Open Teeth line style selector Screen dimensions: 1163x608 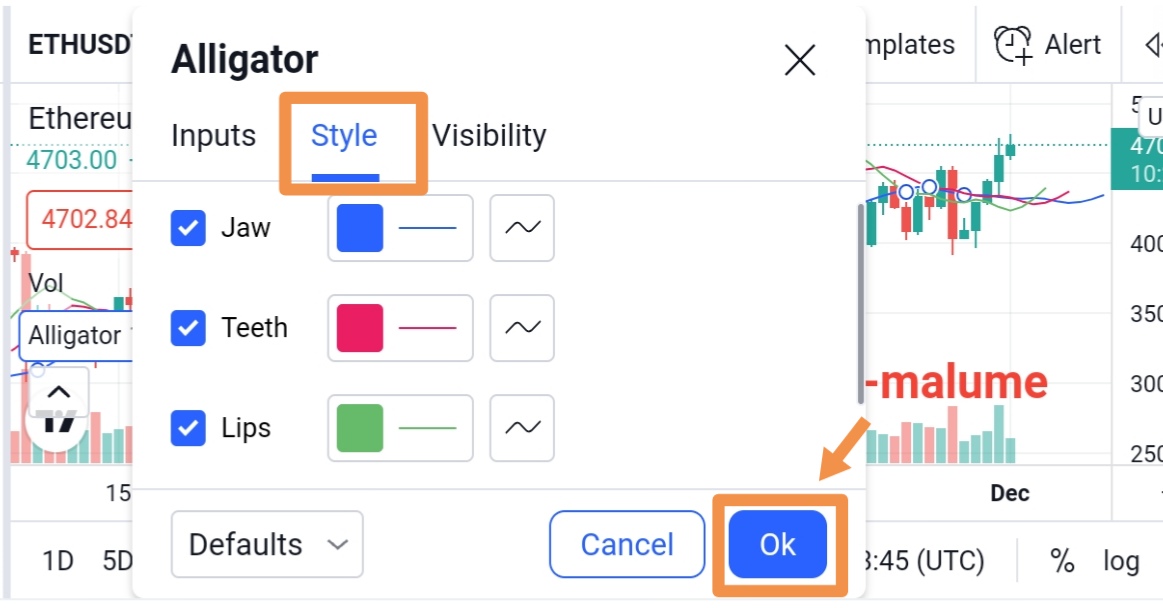click(427, 328)
